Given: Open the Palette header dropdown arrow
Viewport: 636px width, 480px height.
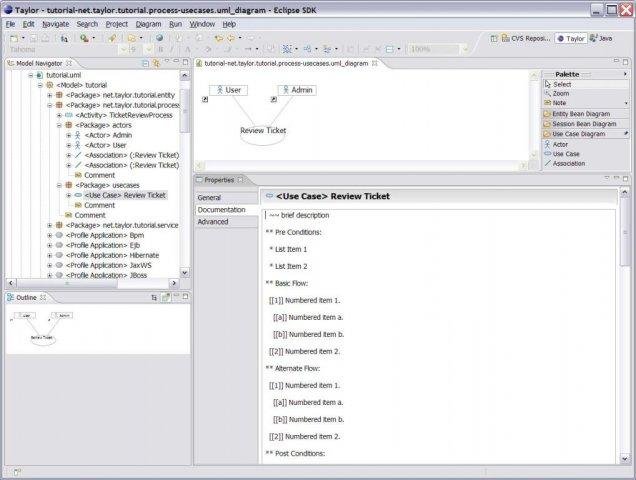Looking at the screenshot, I should (x=625, y=74).
